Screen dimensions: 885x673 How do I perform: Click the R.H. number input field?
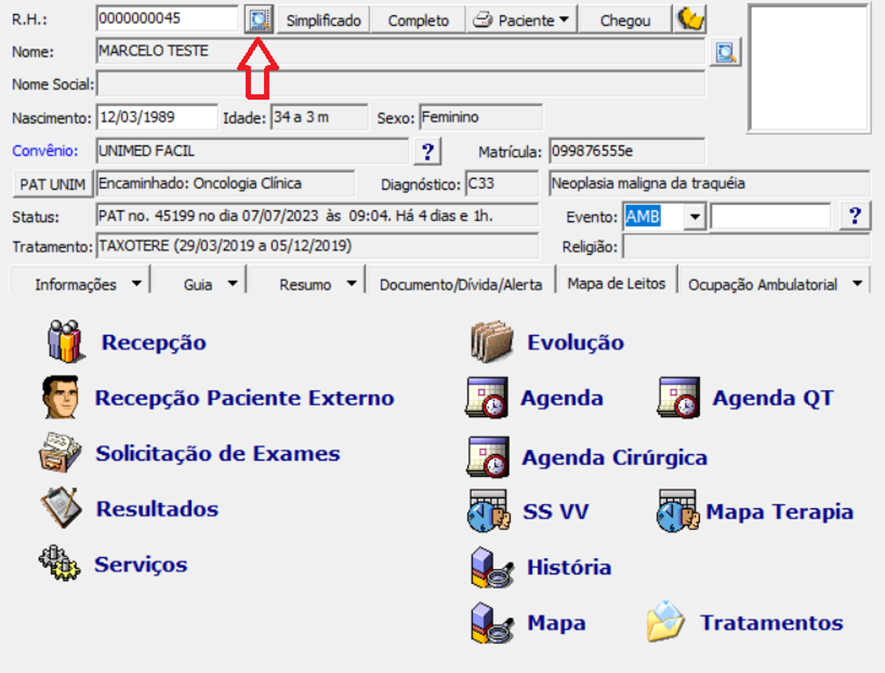[x=168, y=19]
